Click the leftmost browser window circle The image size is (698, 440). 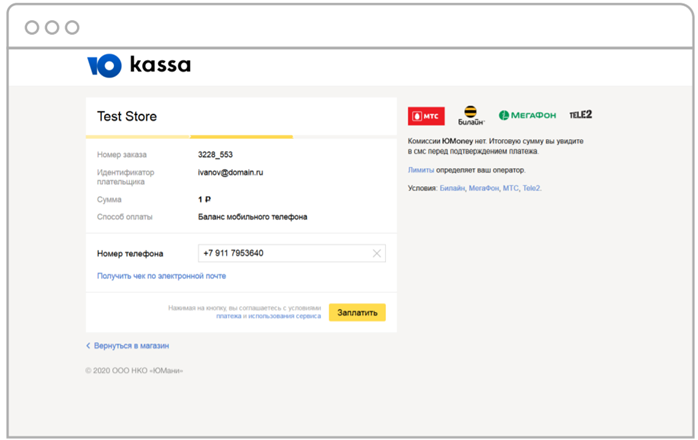(x=32, y=27)
